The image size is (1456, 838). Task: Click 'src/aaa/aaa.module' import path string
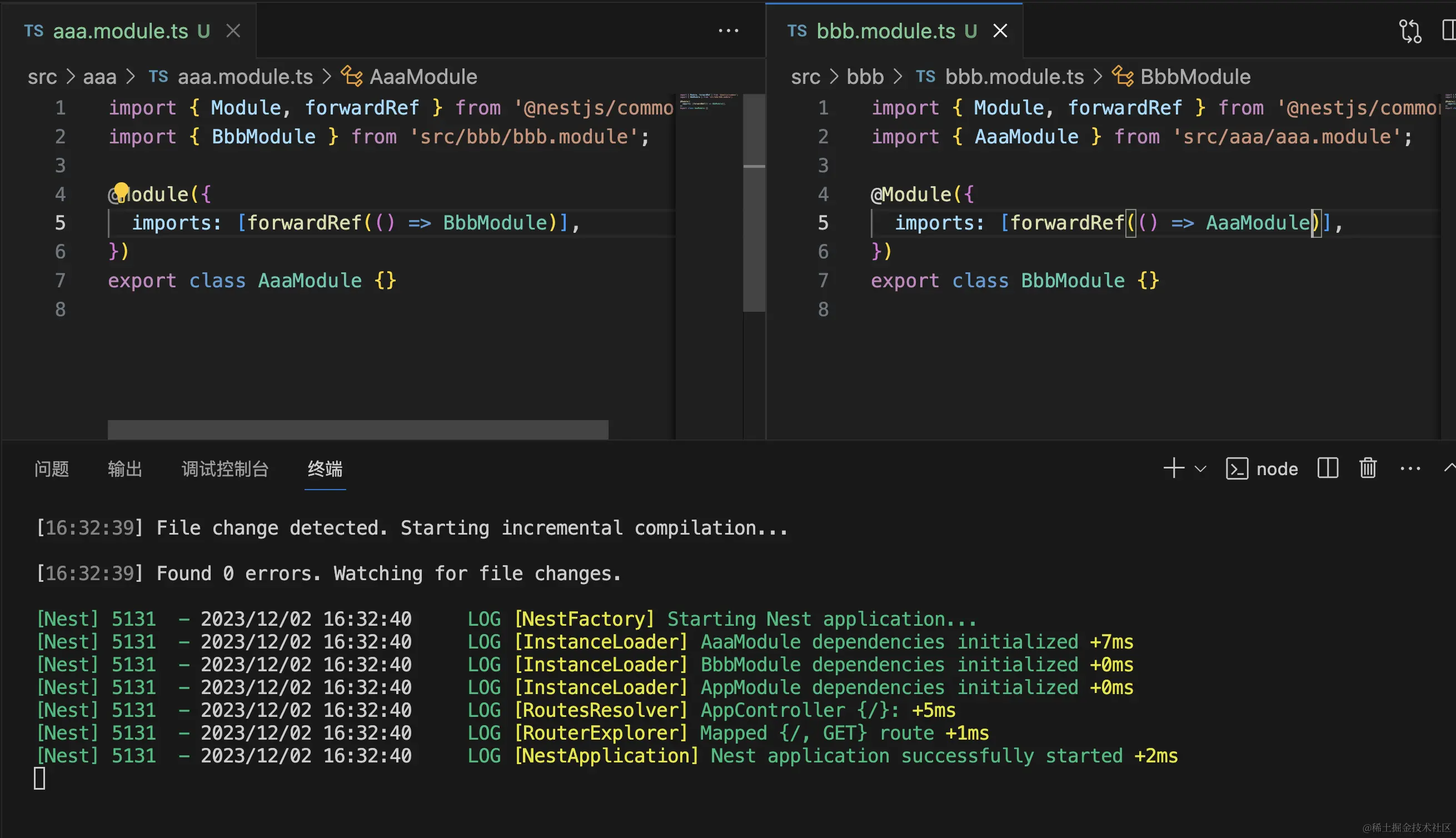(x=1287, y=136)
